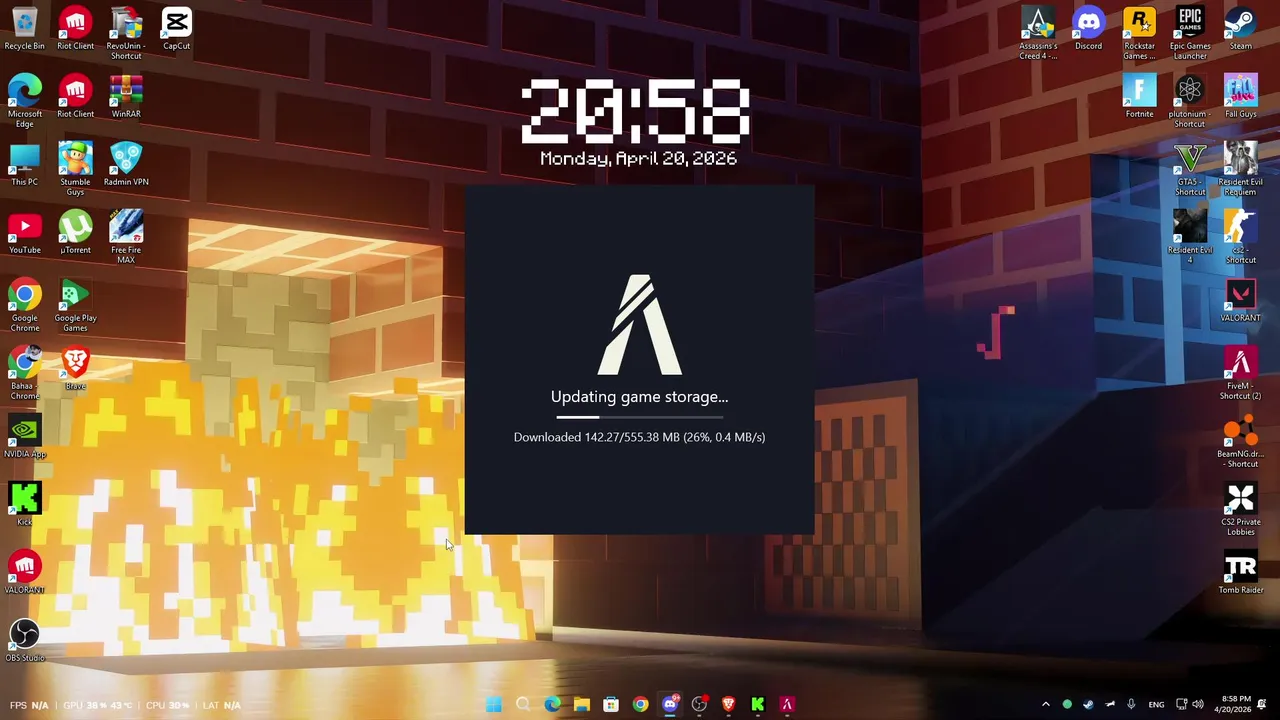
Task: Expand the hidden system tray icons
Action: click(1046, 705)
